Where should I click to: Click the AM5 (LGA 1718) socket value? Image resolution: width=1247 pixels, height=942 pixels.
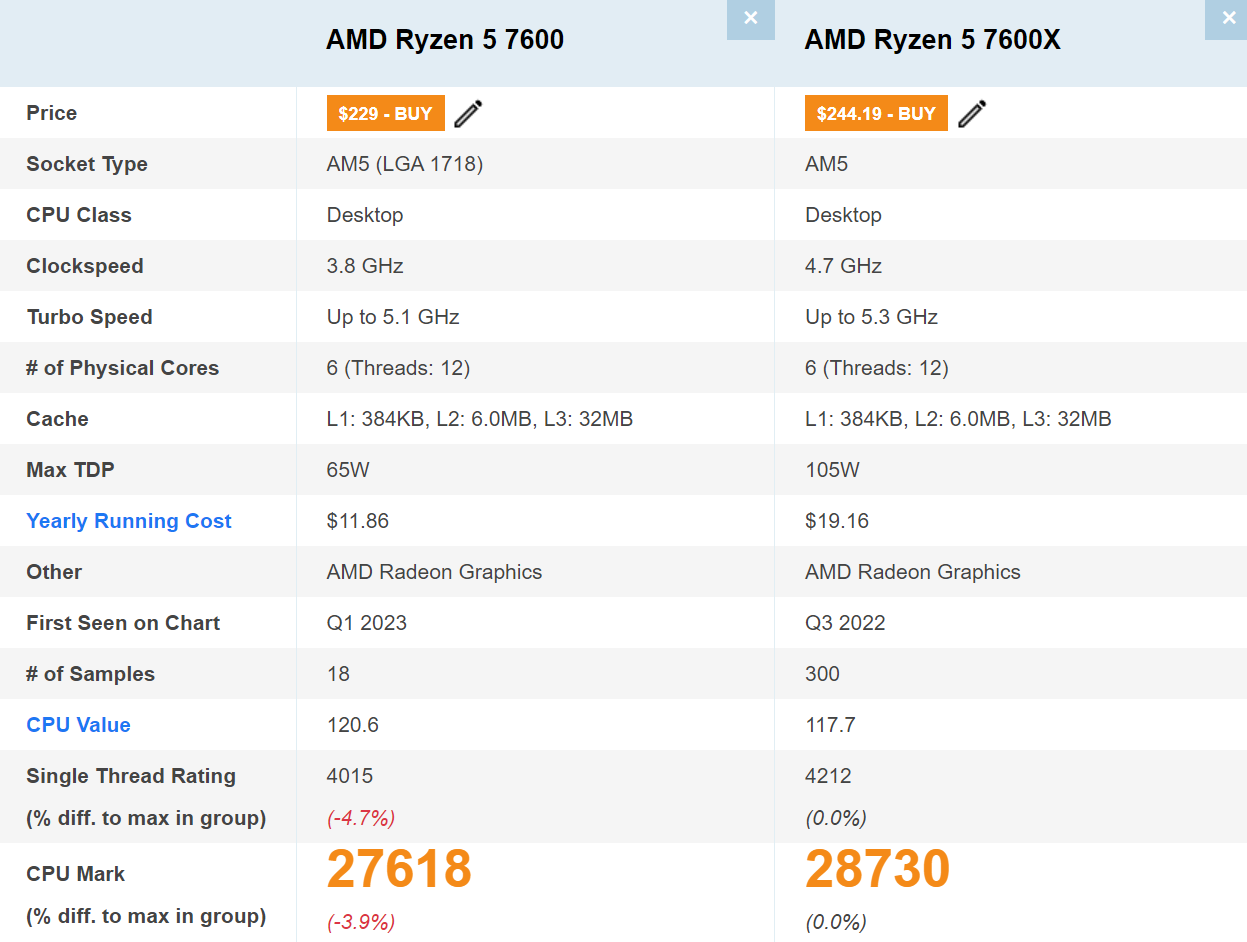pos(405,164)
